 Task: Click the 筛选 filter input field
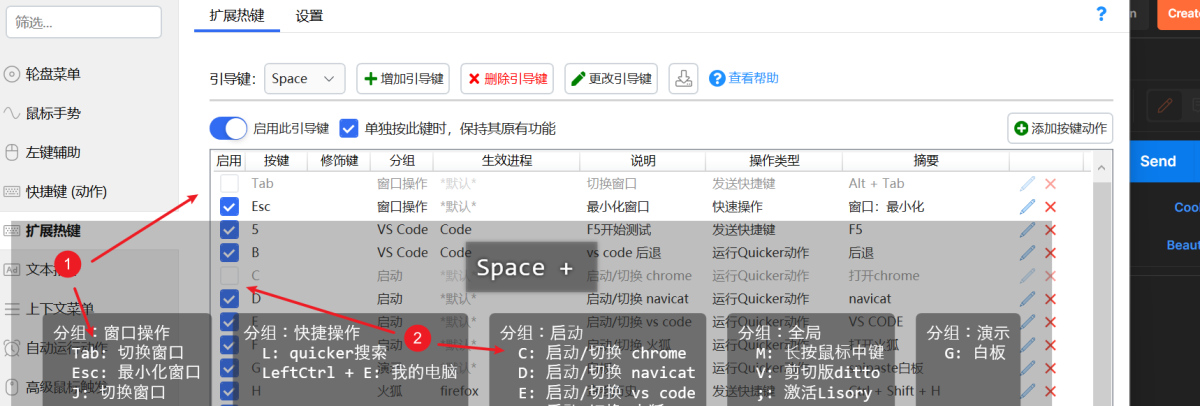point(83,22)
